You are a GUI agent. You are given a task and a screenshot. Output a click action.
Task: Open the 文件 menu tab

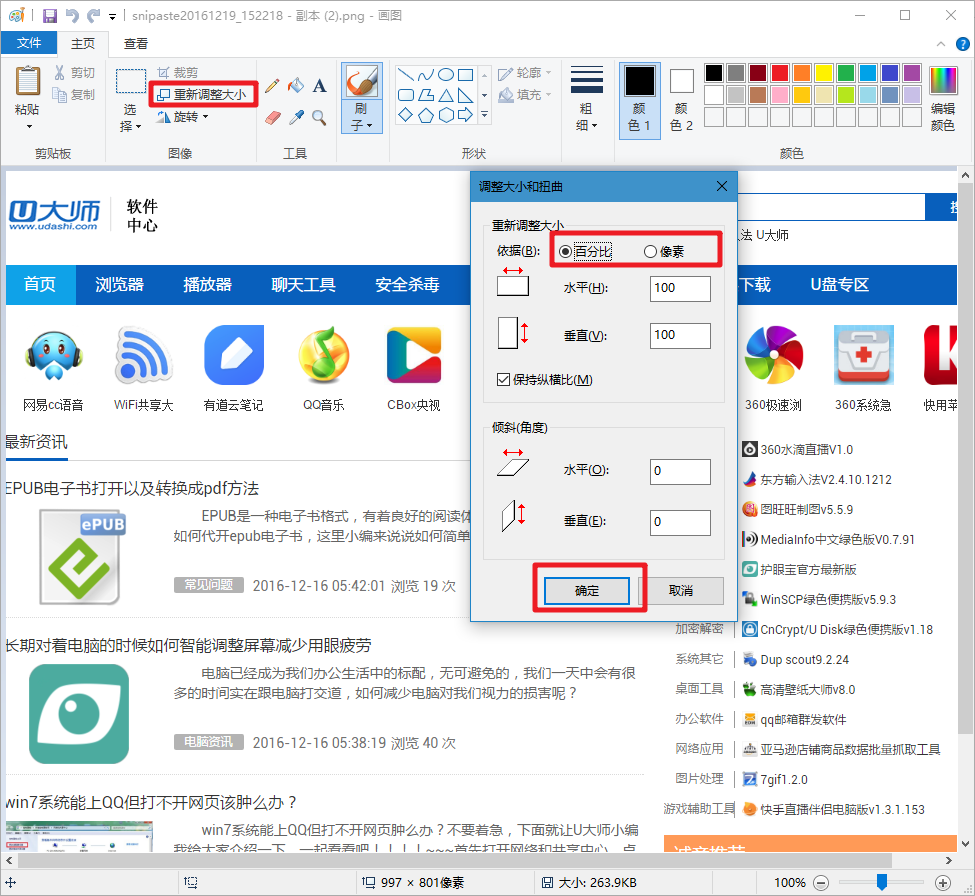(29, 43)
